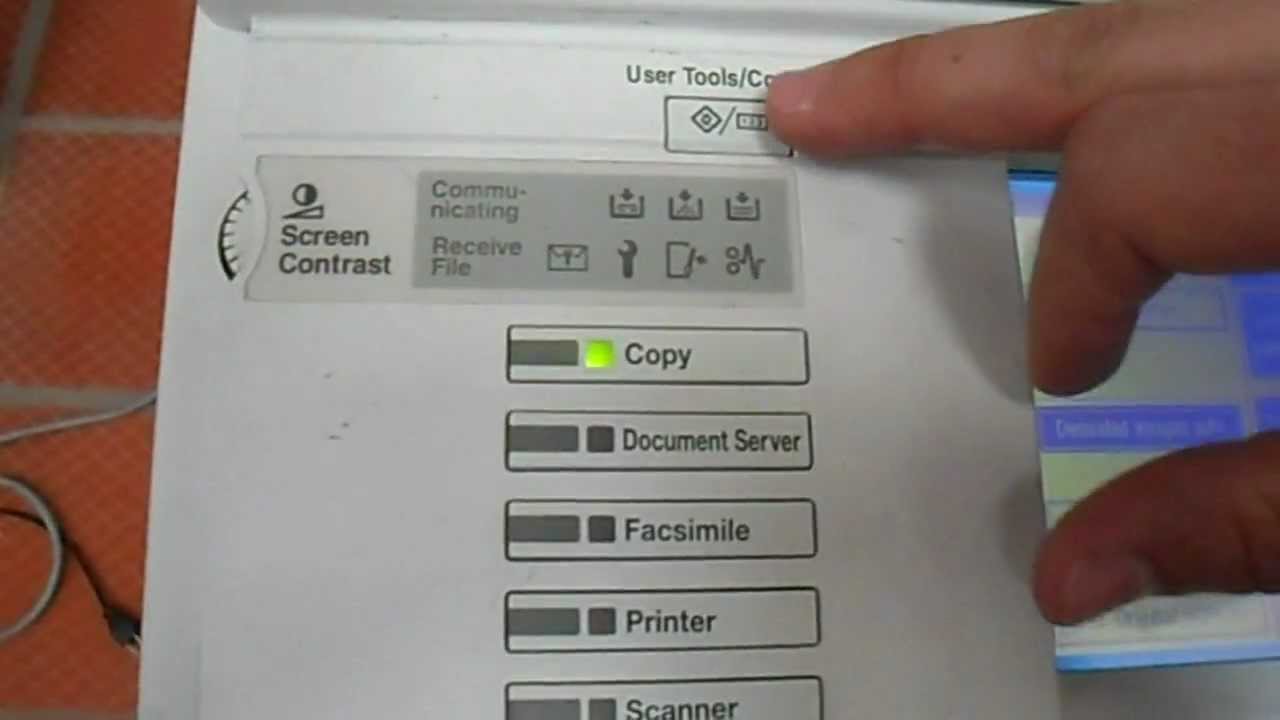This screenshot has height=720, width=1280.
Task: Touch the last Data In tray icon
Action: [x=743, y=205]
